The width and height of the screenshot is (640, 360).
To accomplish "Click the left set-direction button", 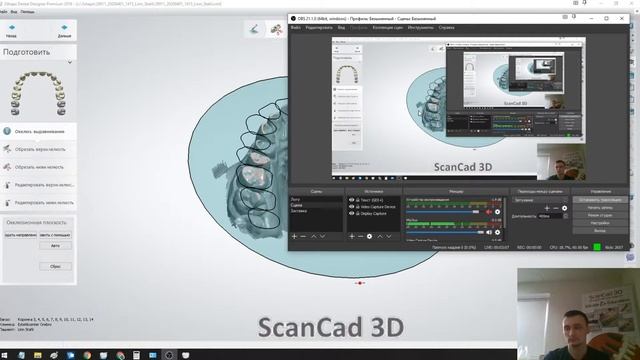I will (20, 235).
